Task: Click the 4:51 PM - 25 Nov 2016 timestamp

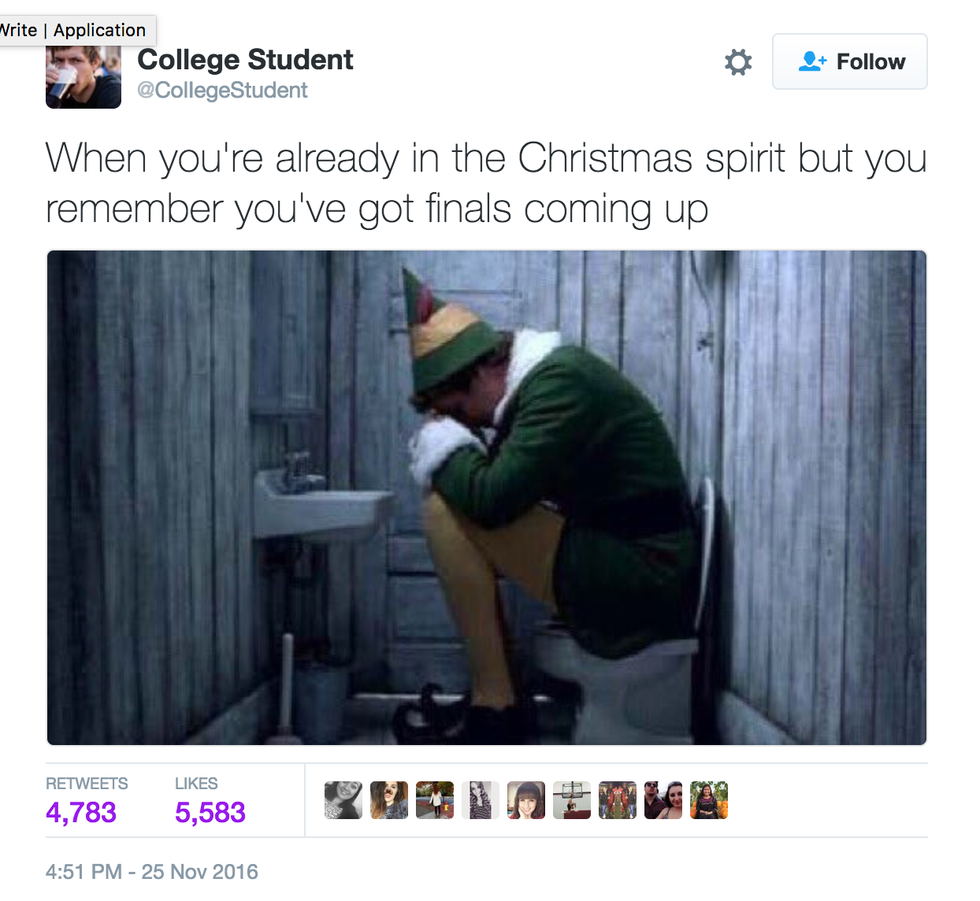Action: pyautogui.click(x=152, y=872)
